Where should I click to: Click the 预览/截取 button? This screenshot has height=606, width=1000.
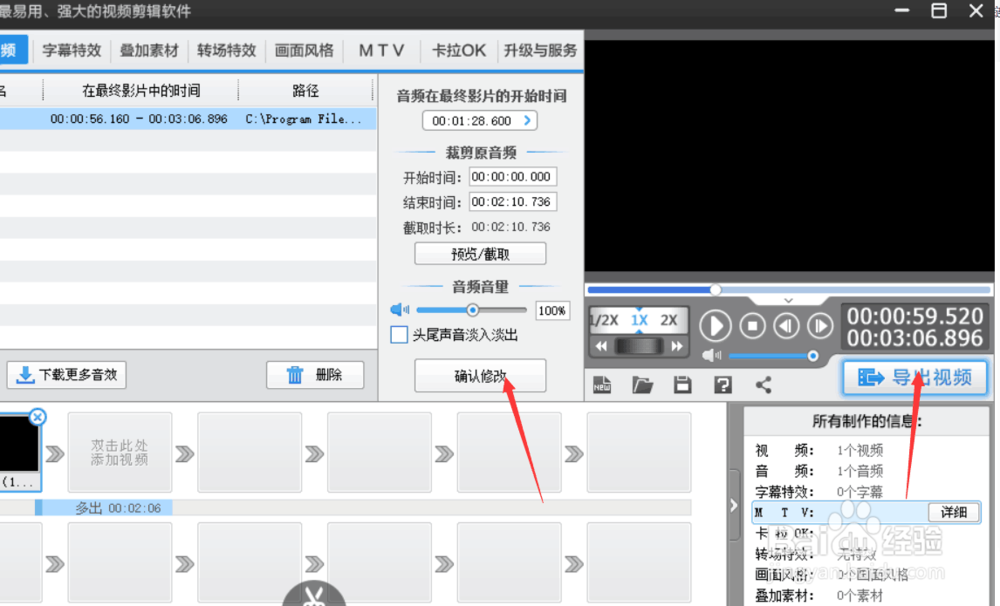point(480,254)
